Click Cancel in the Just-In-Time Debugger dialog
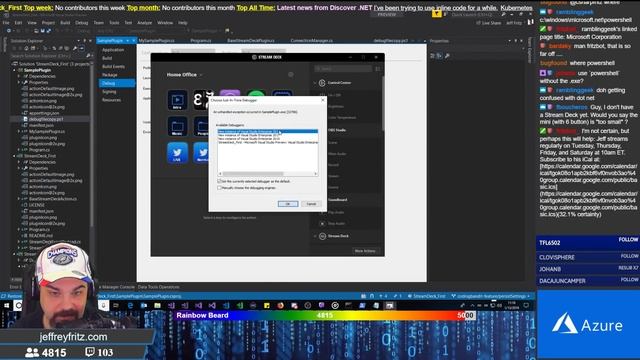The image size is (640, 360). [x=311, y=204]
